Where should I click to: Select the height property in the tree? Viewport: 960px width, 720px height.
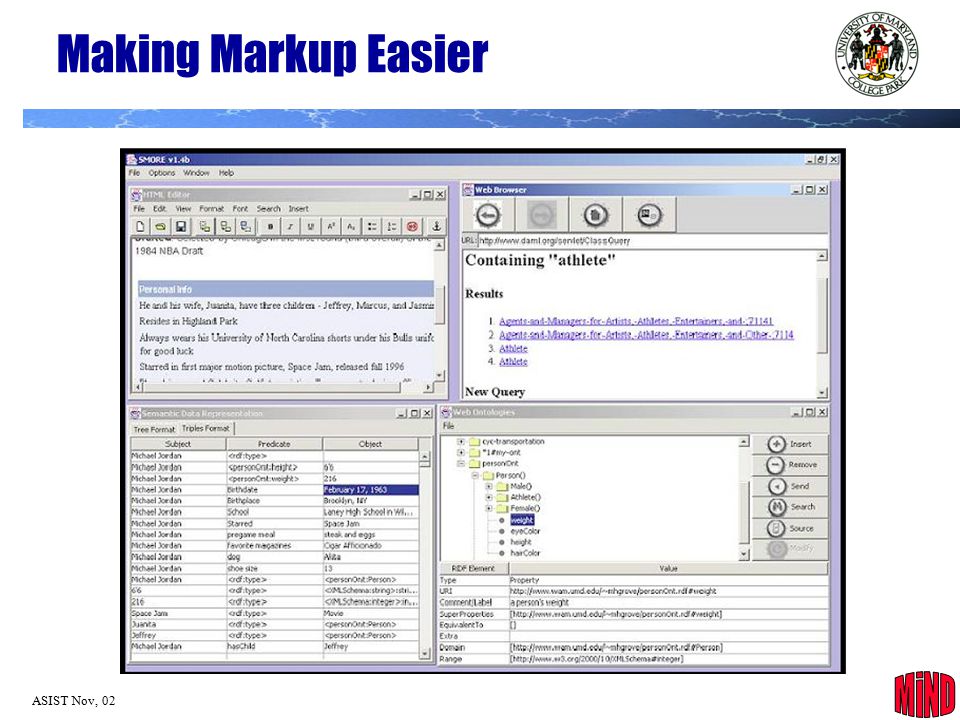tap(520, 542)
